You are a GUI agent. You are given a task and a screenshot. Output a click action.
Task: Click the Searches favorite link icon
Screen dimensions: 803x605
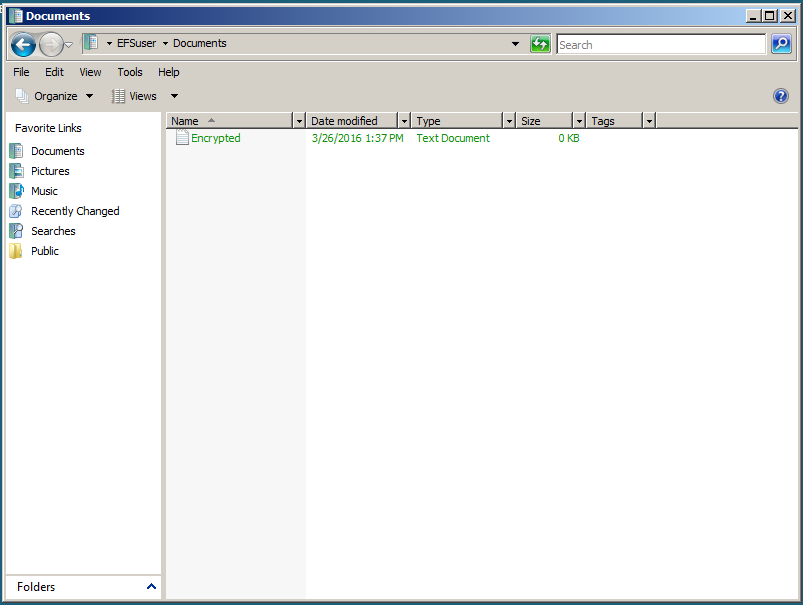[16, 231]
